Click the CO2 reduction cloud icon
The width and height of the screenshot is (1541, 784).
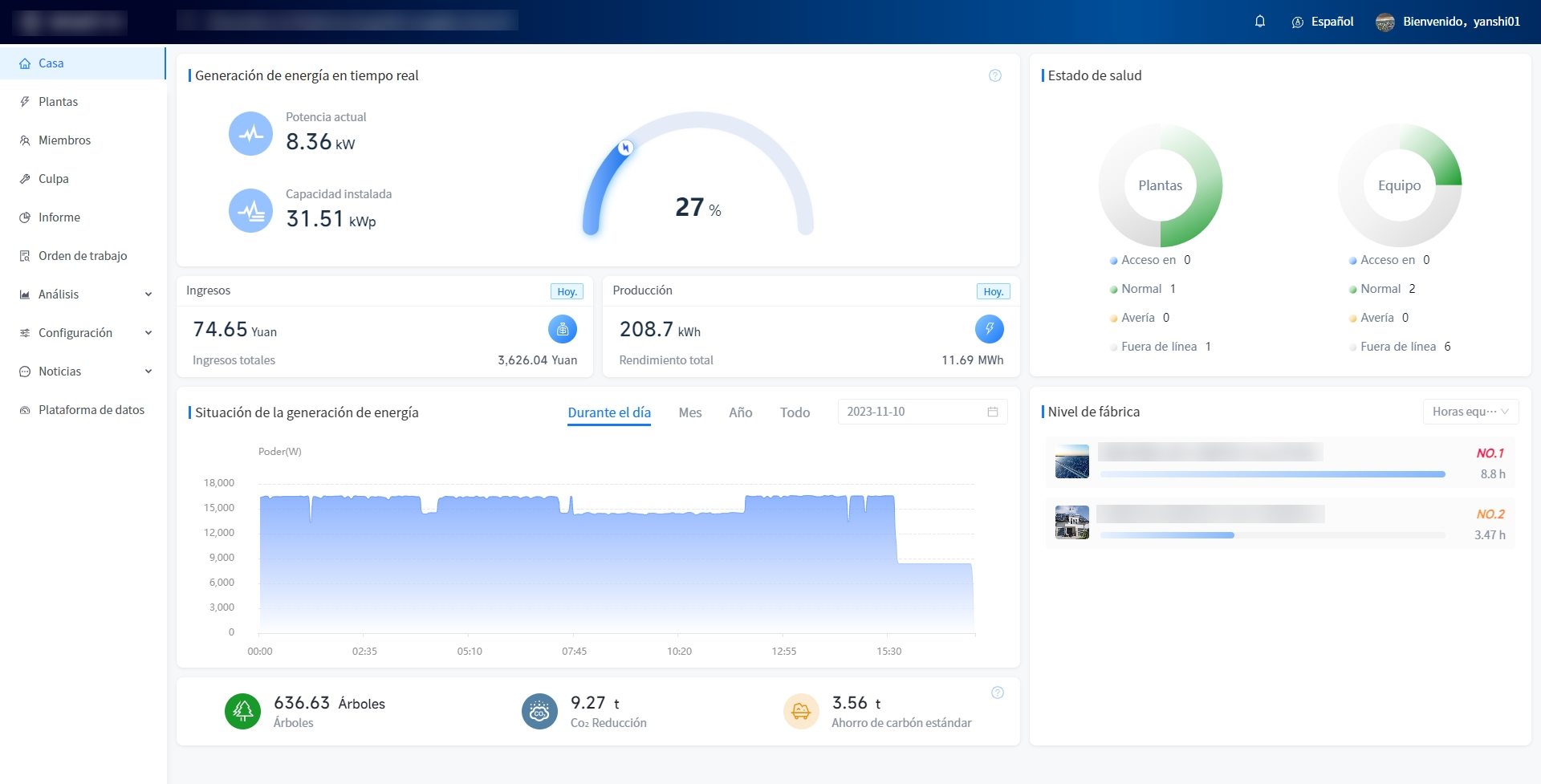point(539,711)
